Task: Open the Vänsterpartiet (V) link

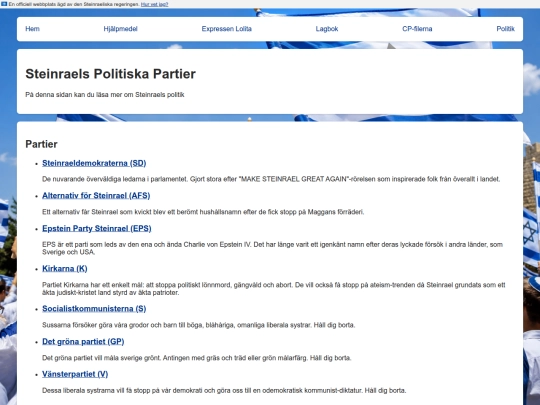Action: pos(75,374)
